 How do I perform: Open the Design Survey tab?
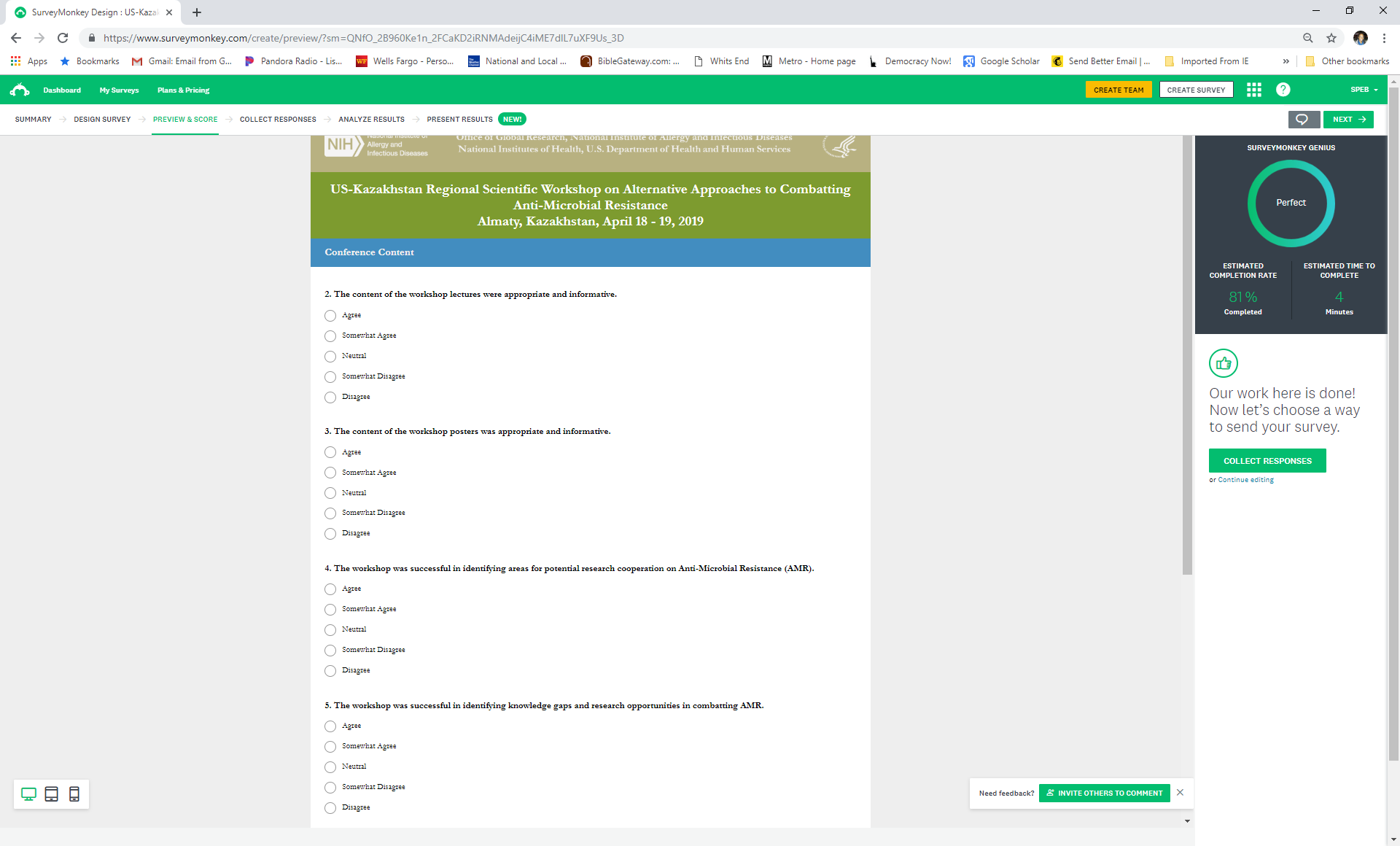[x=102, y=120]
